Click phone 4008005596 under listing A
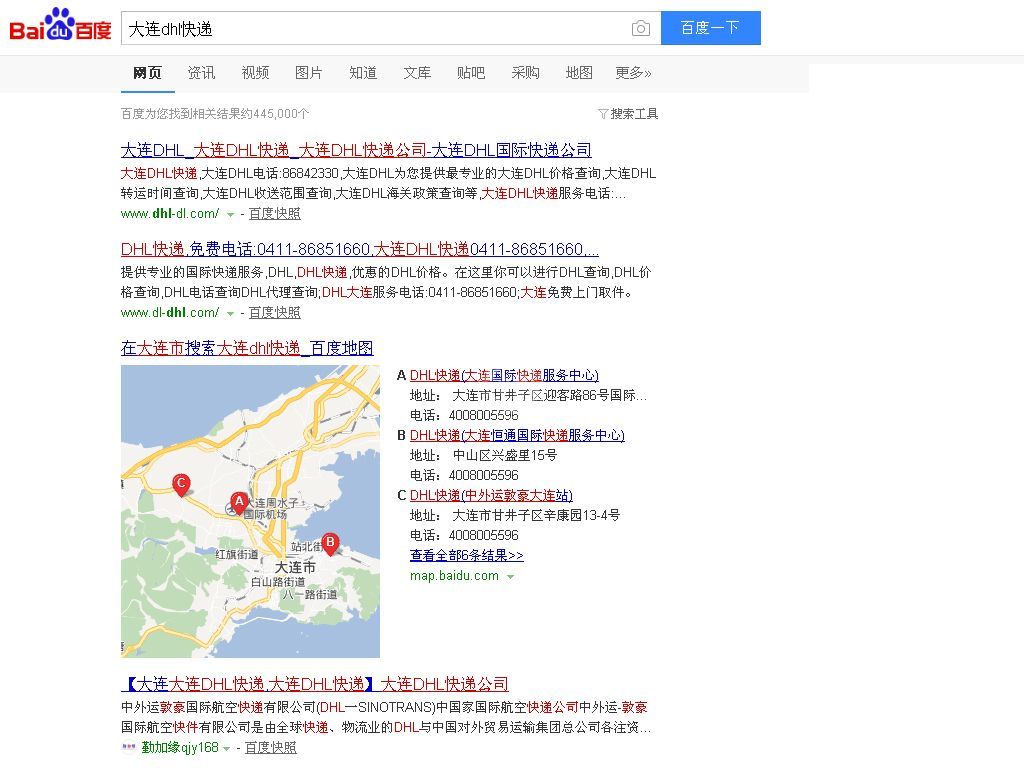This screenshot has height=768, width=1024. (x=484, y=415)
